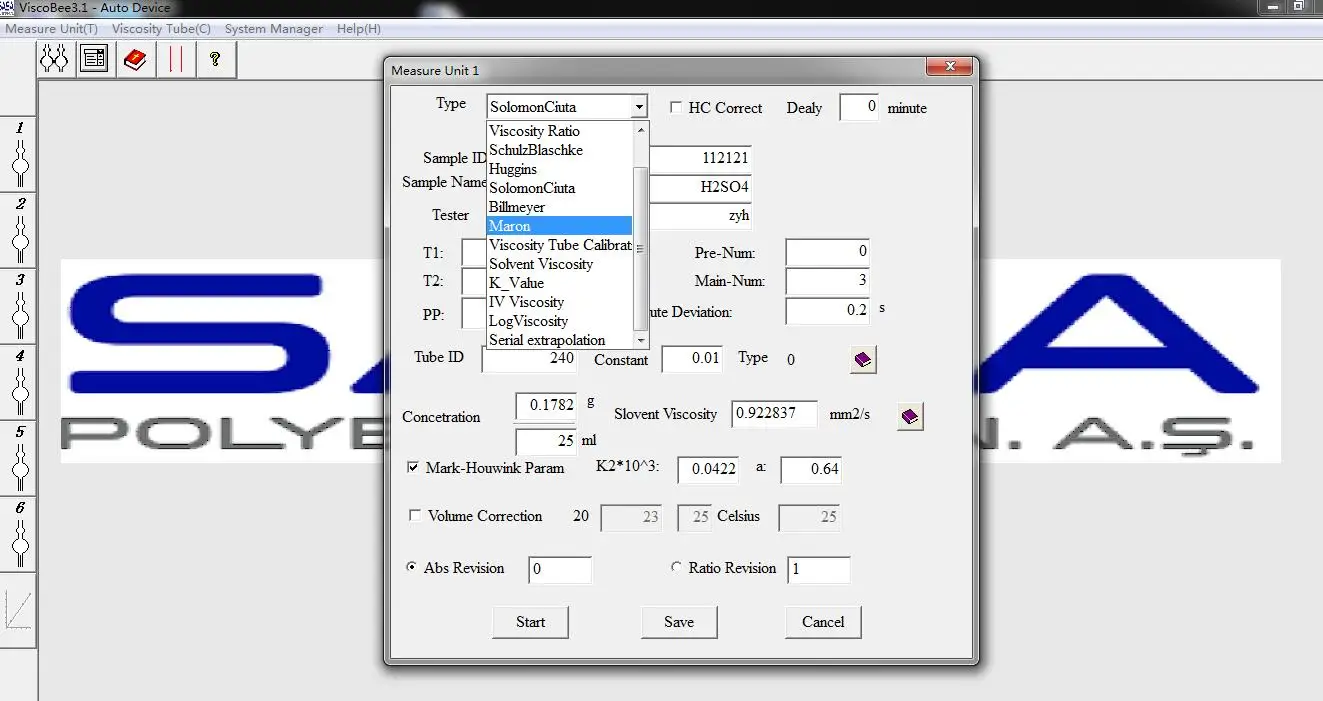This screenshot has width=1323, height=701.
Task: Open Help(H) menu
Action: coord(359,28)
